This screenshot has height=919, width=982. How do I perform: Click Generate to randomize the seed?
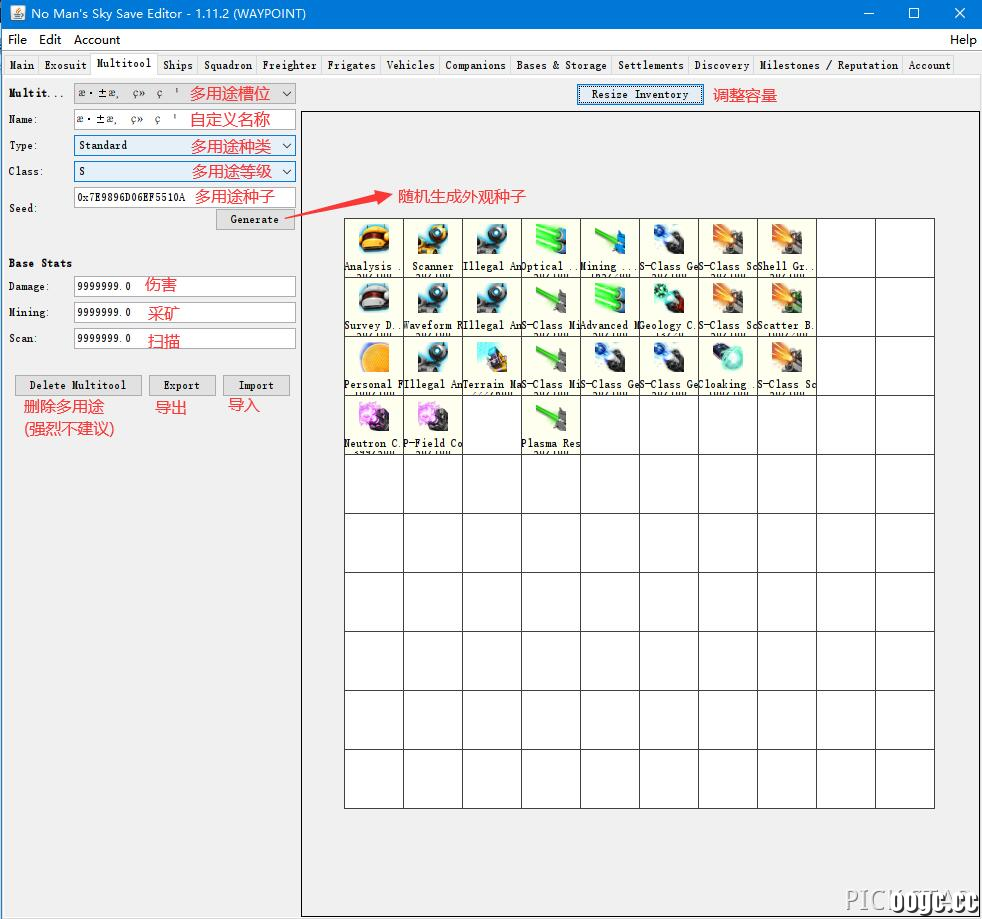[x=255, y=219]
